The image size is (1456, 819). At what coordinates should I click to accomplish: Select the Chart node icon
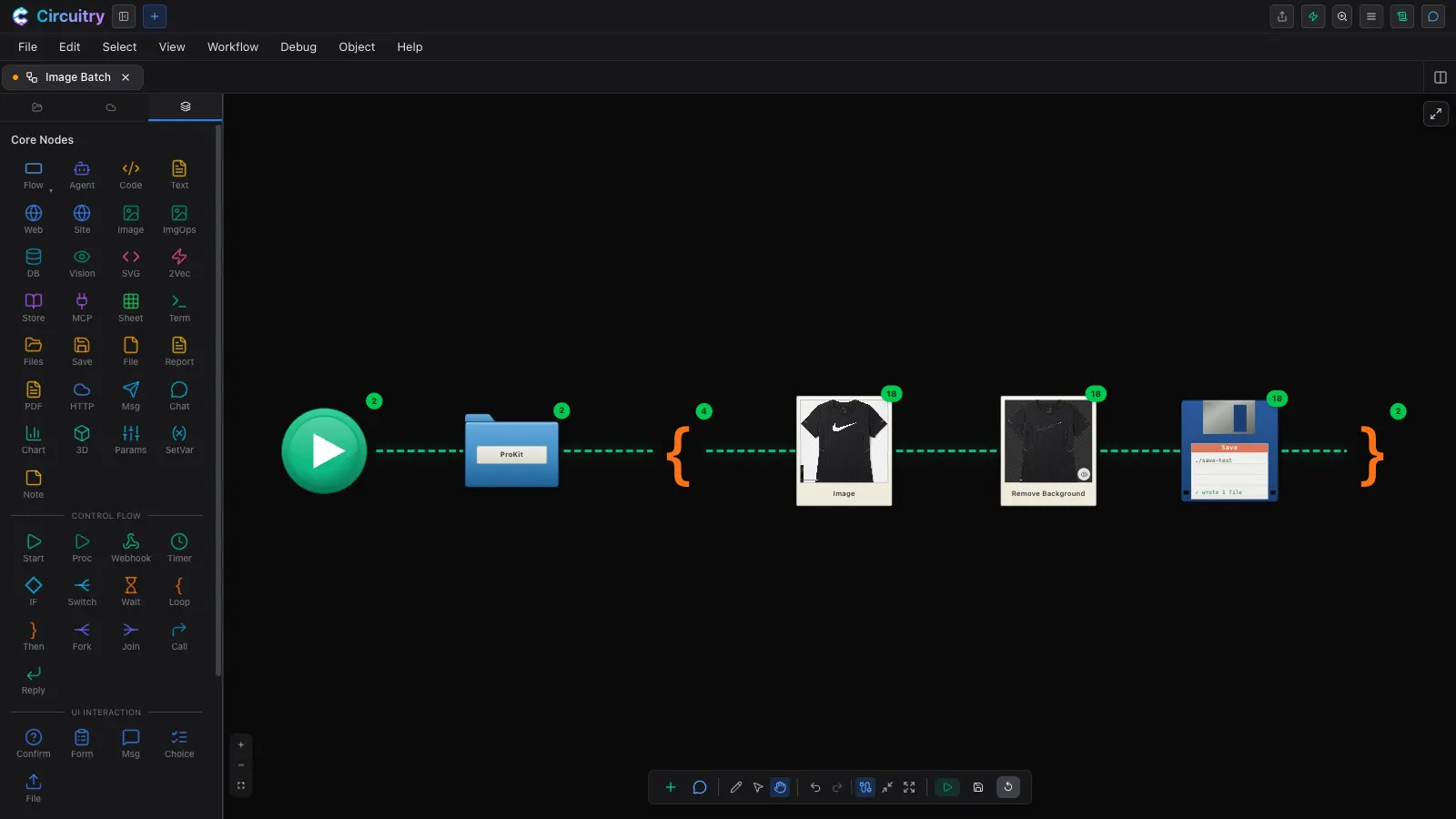[34, 440]
